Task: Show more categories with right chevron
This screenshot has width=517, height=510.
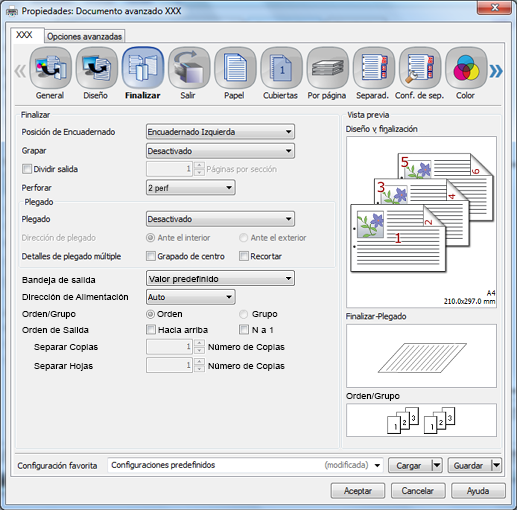Action: [x=496, y=71]
